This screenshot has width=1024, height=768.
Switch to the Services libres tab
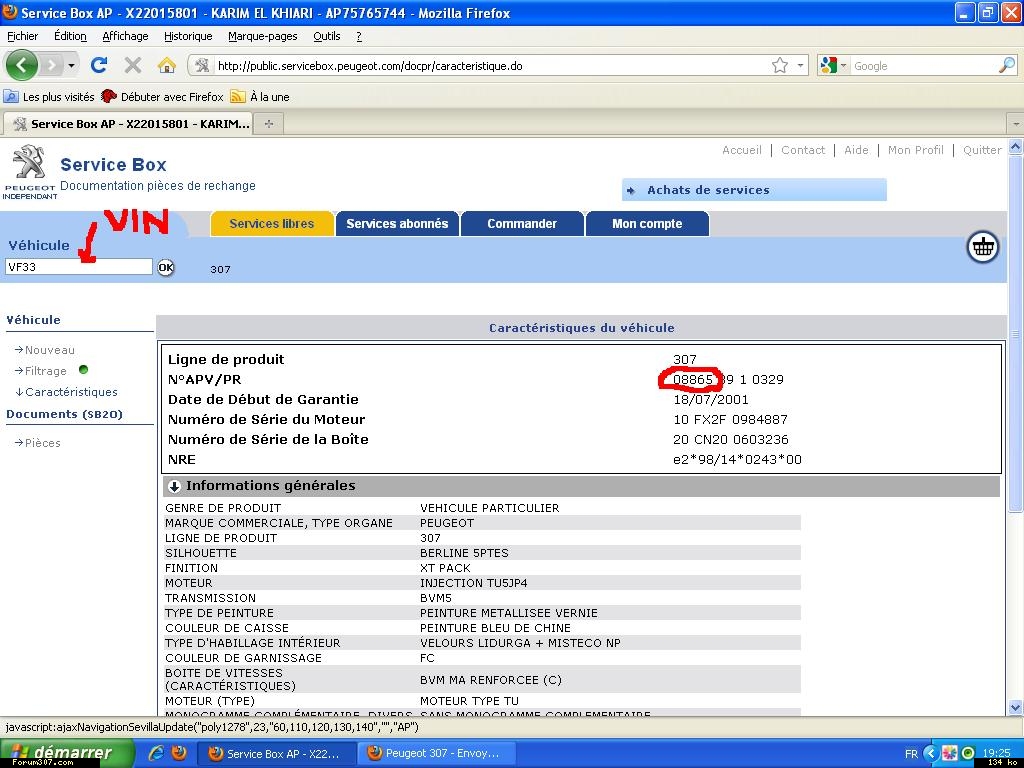coord(272,223)
